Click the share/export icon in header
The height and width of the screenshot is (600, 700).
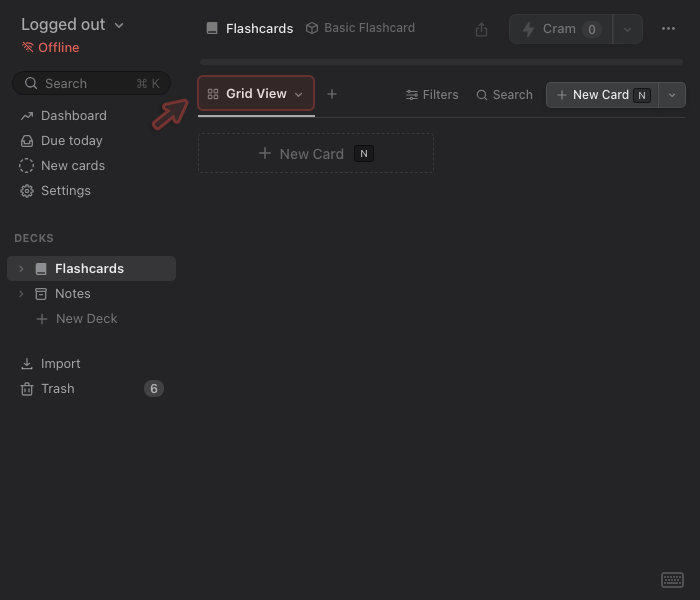482,29
